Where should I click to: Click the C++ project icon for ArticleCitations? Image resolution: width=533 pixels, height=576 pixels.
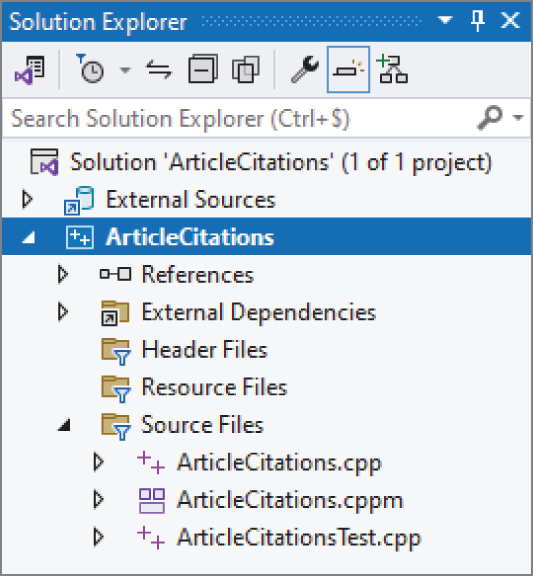[x=80, y=238]
